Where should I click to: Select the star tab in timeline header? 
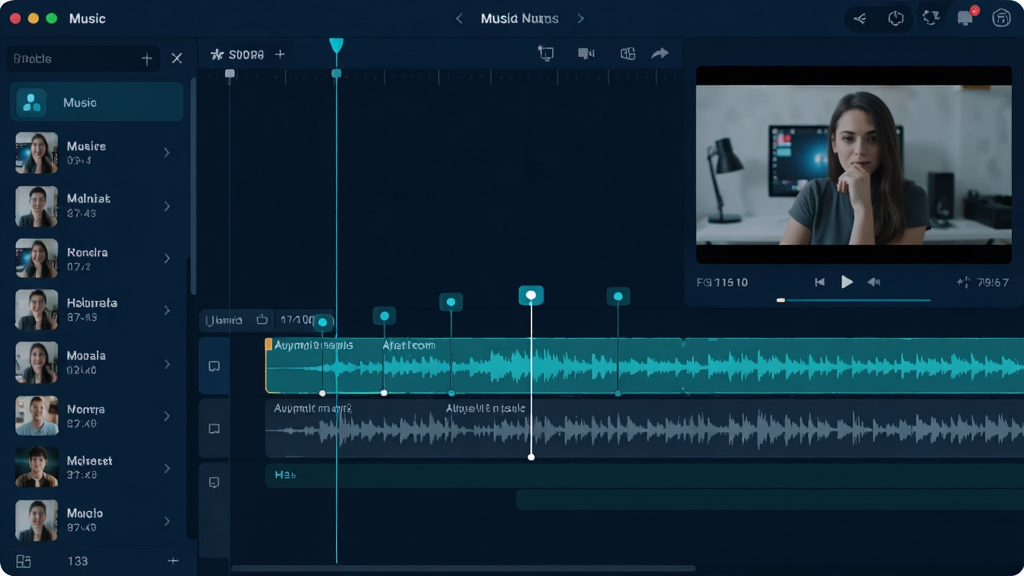pyautogui.click(x=237, y=54)
